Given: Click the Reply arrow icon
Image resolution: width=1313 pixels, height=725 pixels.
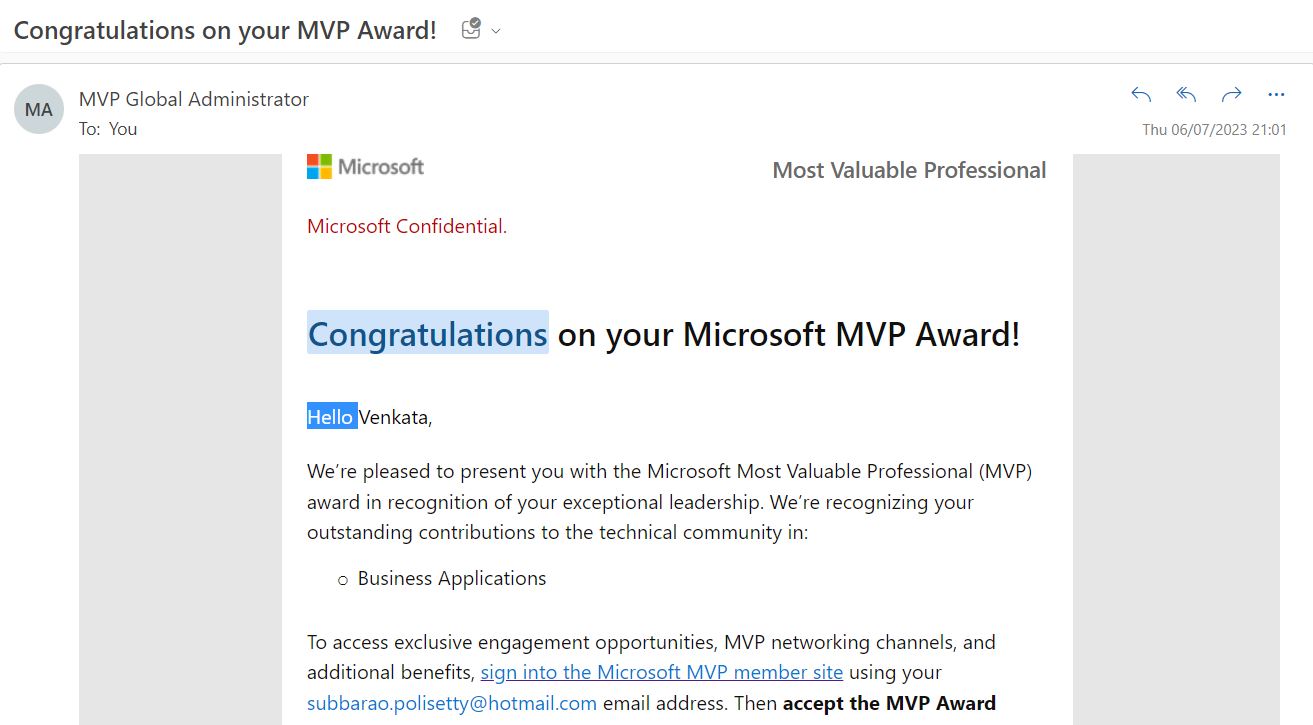Looking at the screenshot, I should (x=1141, y=95).
